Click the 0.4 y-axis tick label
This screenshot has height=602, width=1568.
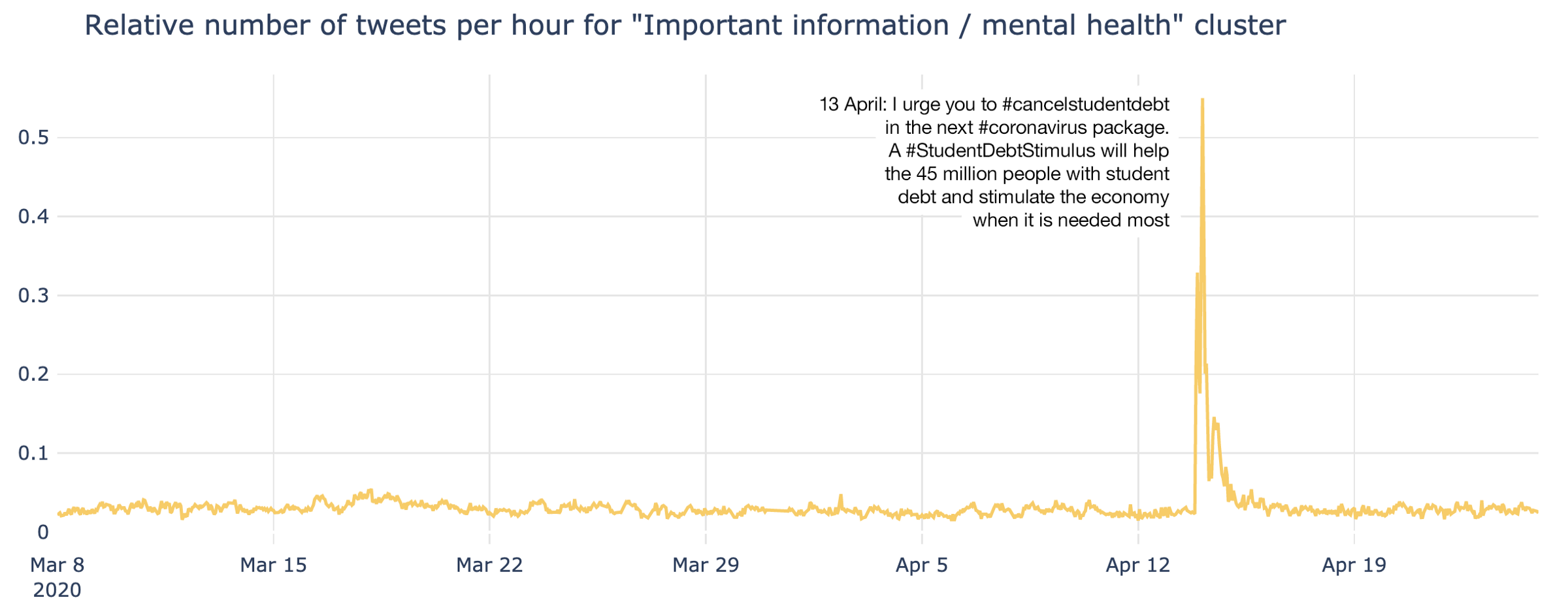tap(34, 217)
